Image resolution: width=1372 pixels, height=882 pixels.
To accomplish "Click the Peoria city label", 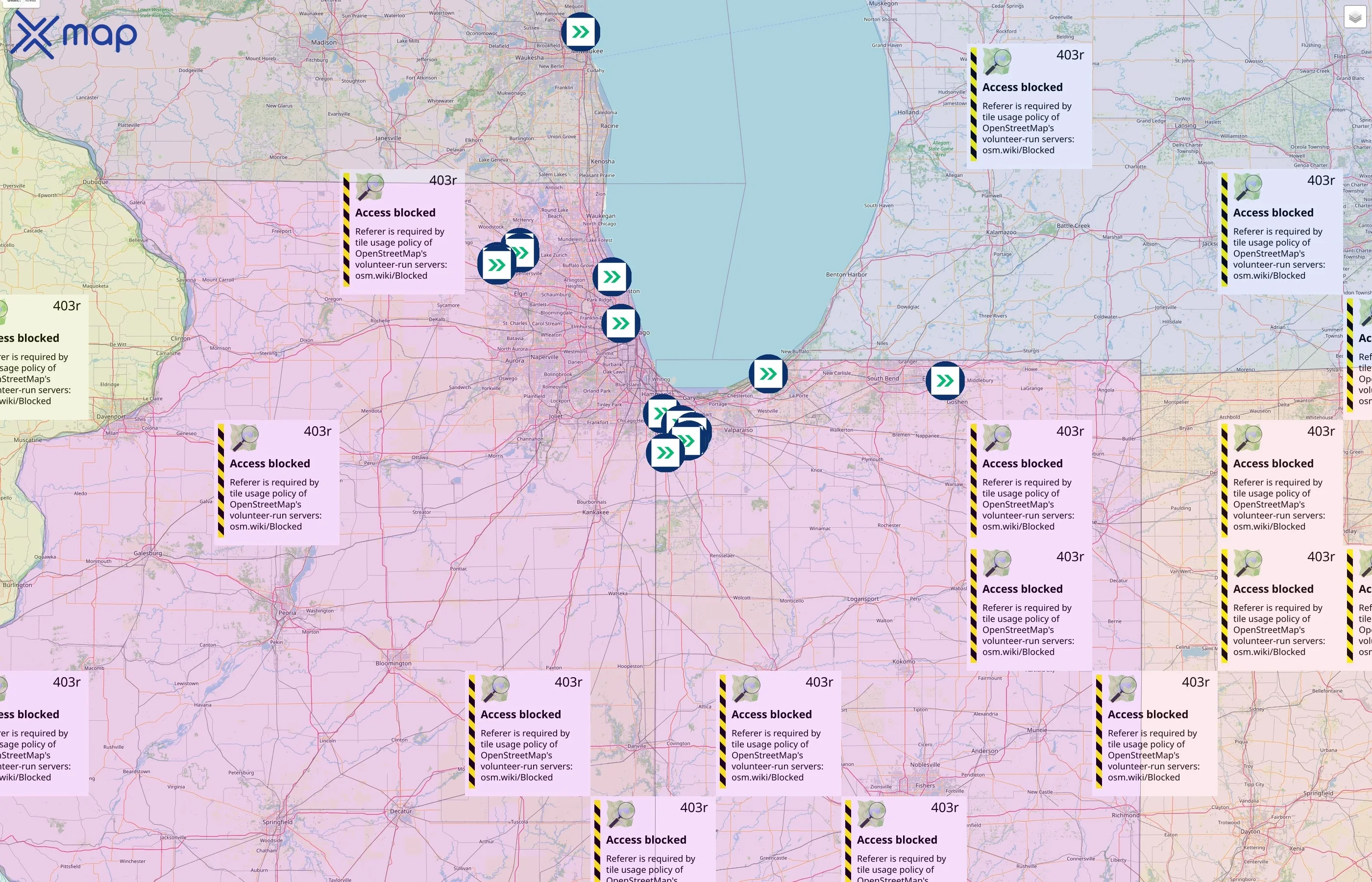I will (288, 613).
